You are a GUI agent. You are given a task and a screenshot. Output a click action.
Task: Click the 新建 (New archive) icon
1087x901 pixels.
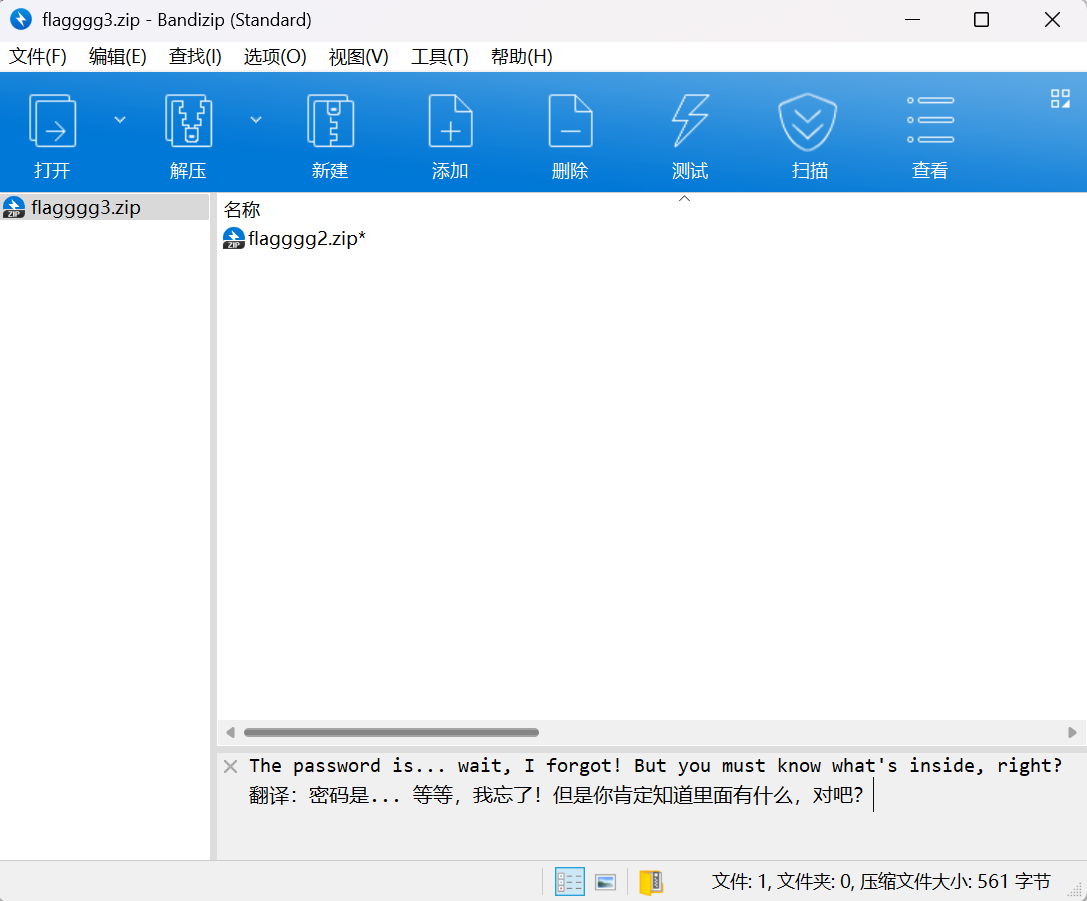point(330,122)
